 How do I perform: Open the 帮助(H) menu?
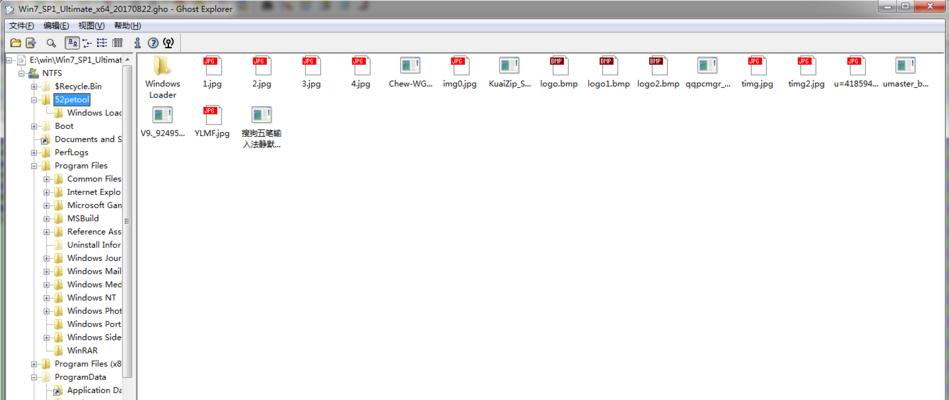pyautogui.click(x=127, y=26)
